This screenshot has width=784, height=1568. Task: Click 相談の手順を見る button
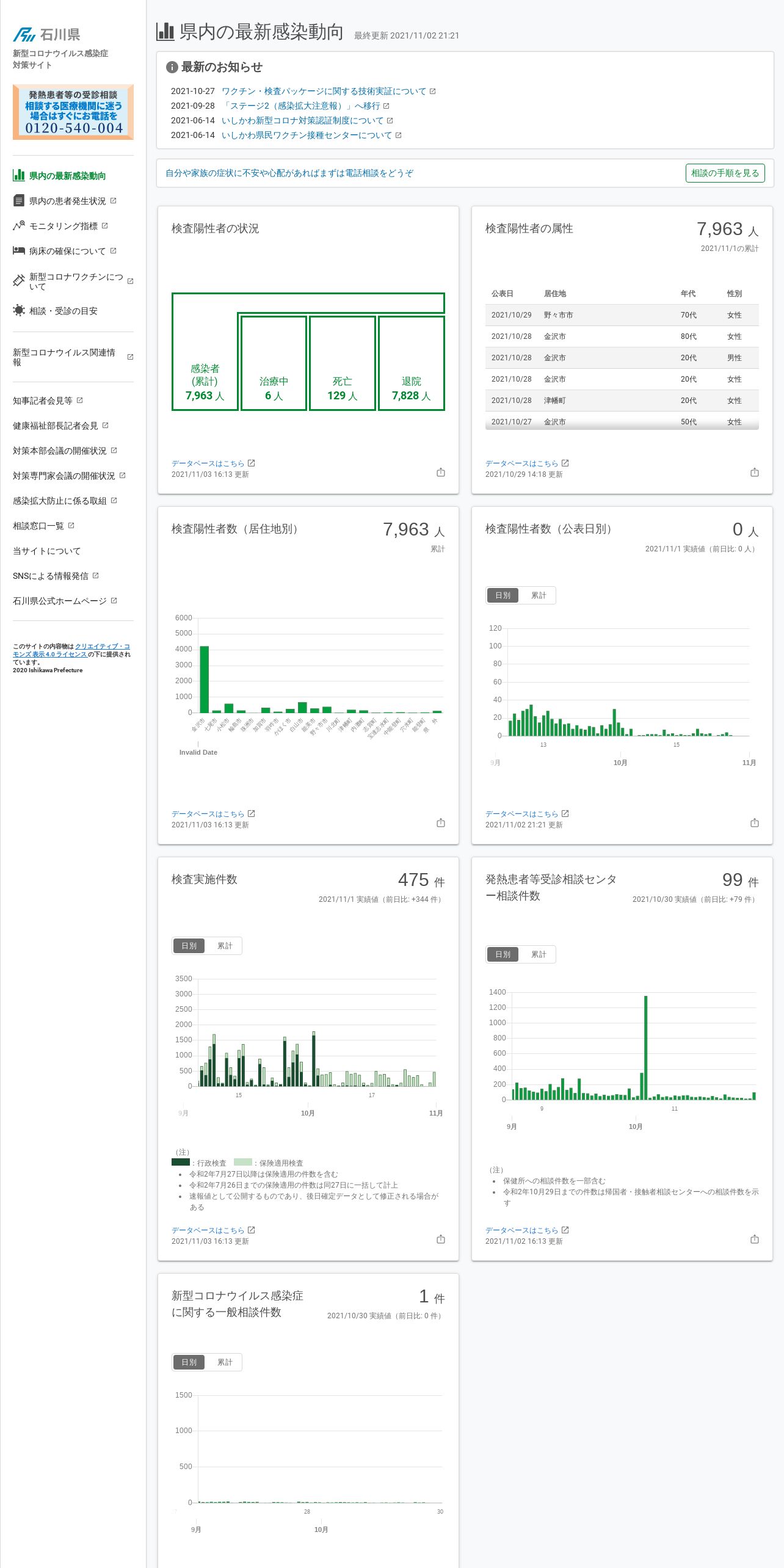tap(725, 173)
